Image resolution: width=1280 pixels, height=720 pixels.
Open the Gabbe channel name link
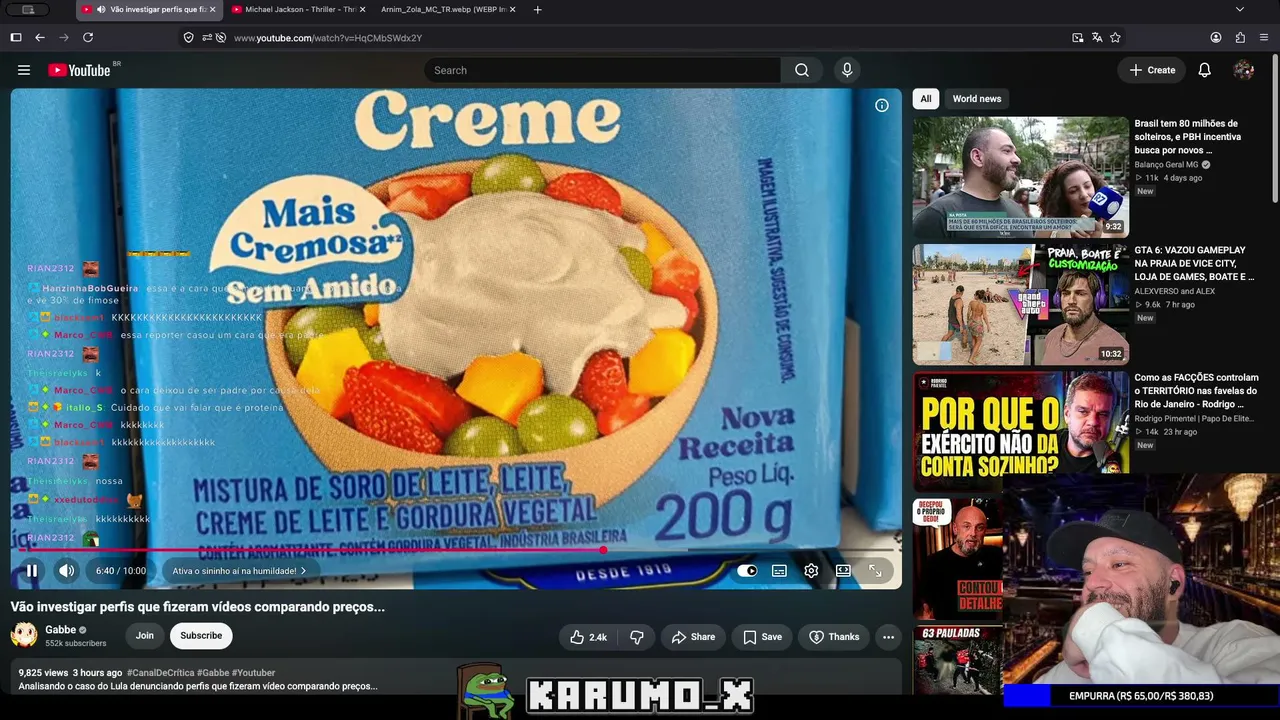click(61, 630)
